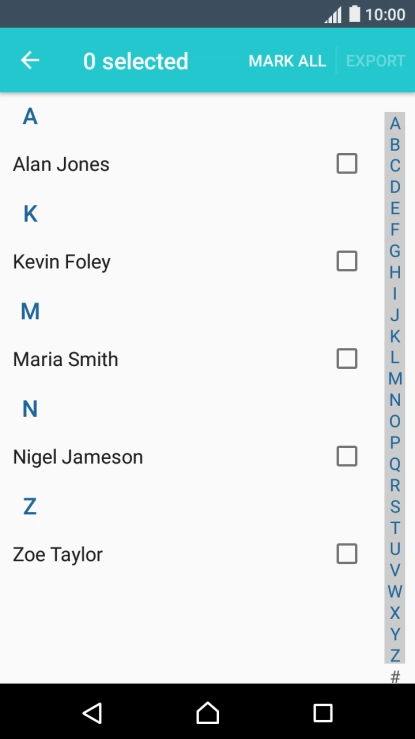Jump to # symbol in index bar

tap(395, 677)
